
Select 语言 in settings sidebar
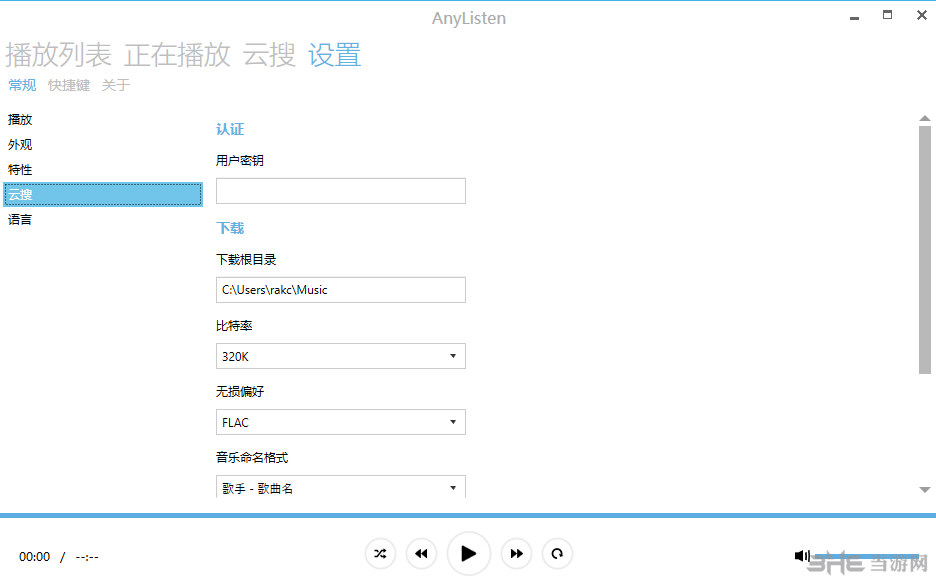pyautogui.click(x=103, y=220)
